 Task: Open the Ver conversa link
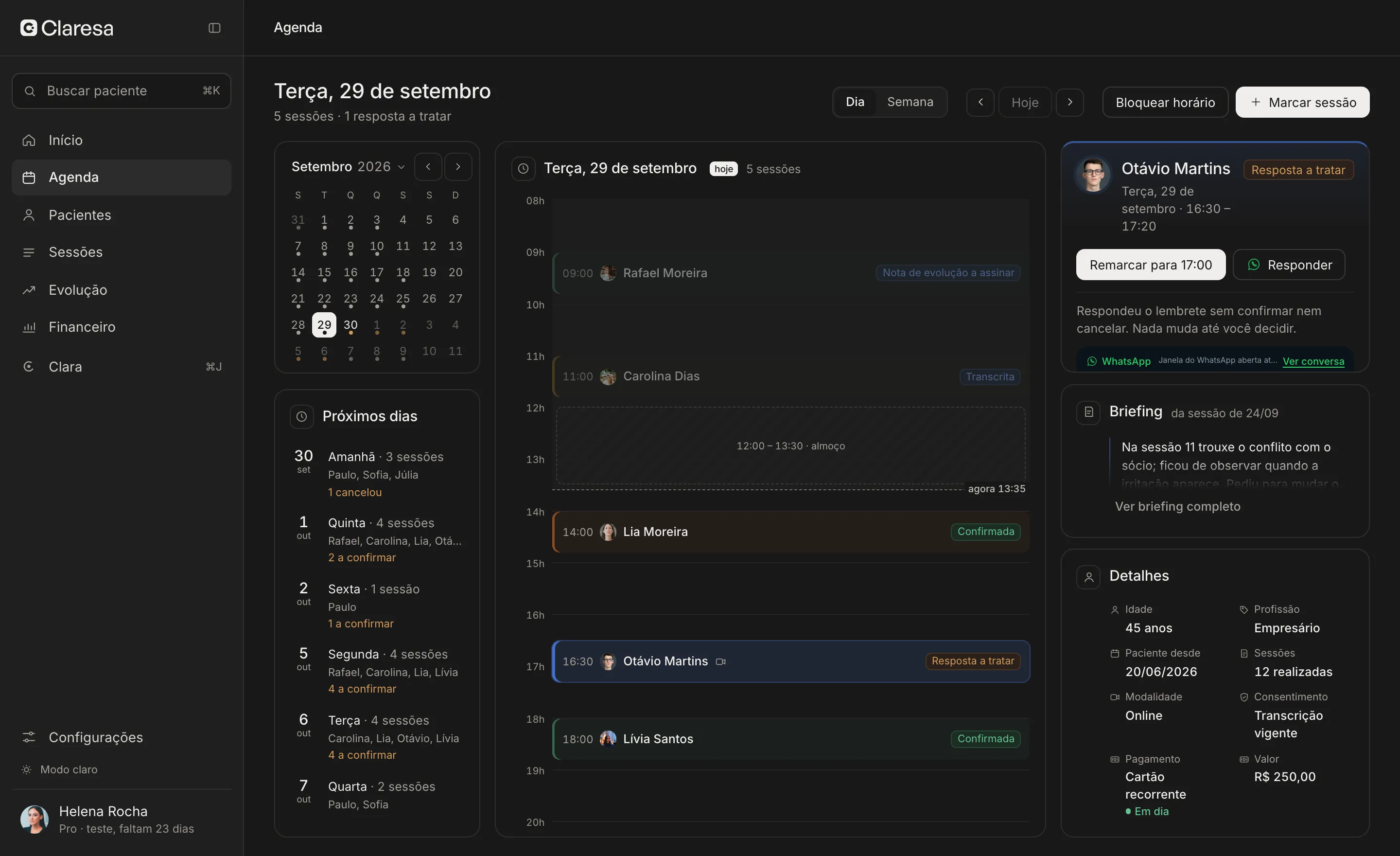click(1313, 361)
